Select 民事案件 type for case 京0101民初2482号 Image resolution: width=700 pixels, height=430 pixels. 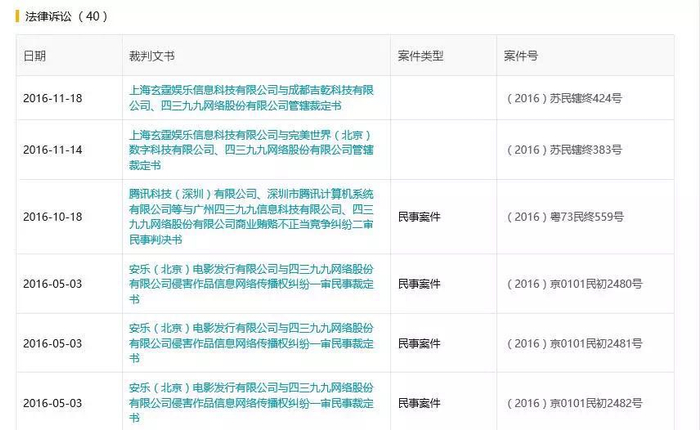coord(419,403)
